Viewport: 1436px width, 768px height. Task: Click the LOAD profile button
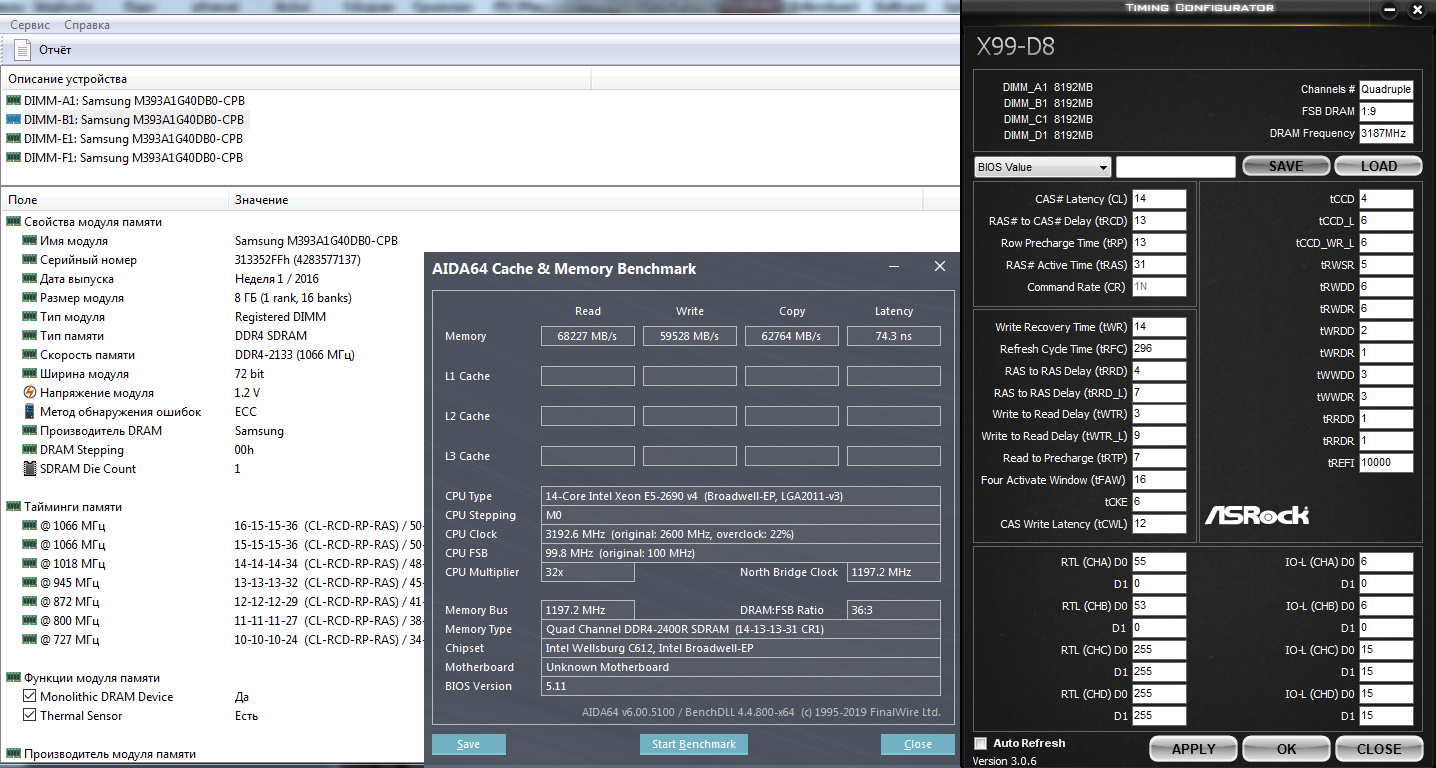coord(1378,167)
